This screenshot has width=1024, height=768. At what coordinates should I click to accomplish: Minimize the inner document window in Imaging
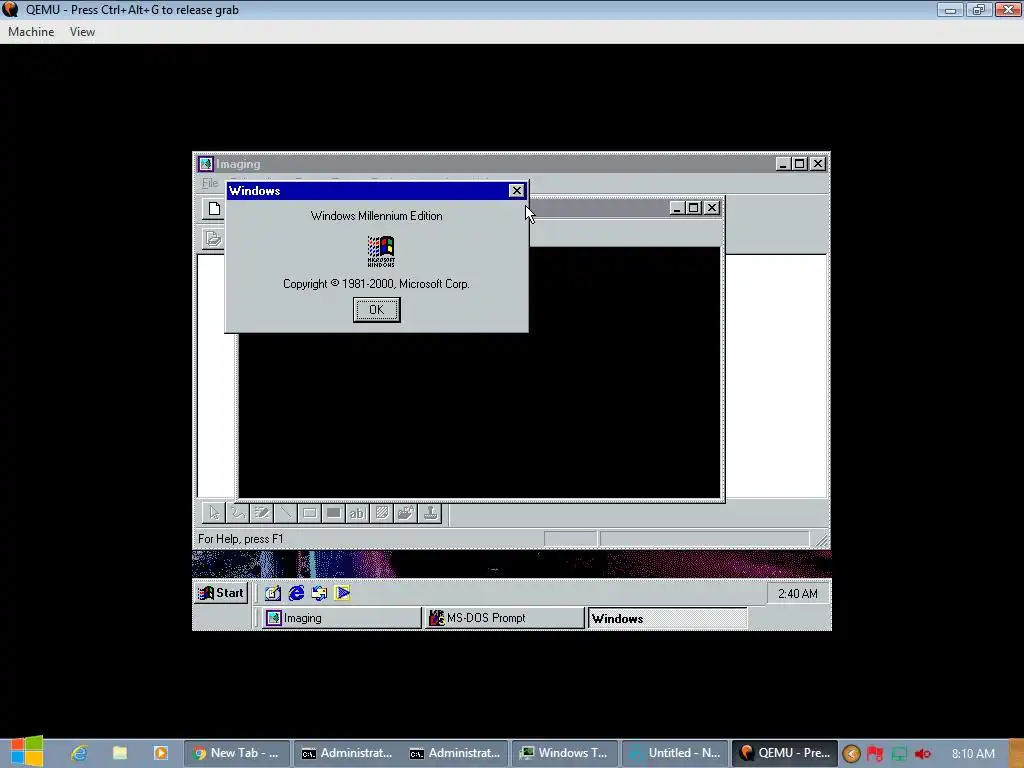(677, 208)
